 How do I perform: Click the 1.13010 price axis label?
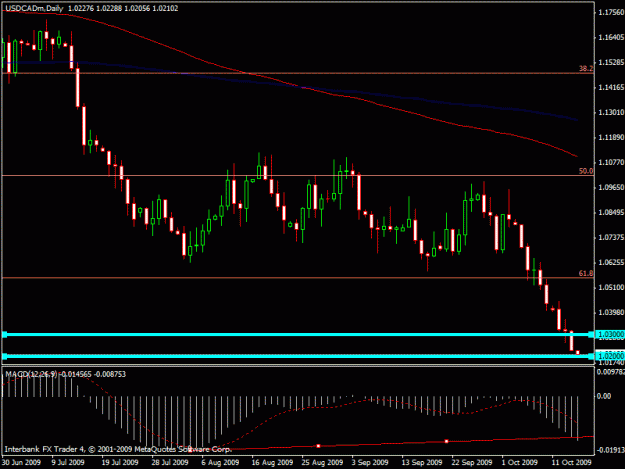pyautogui.click(x=611, y=112)
